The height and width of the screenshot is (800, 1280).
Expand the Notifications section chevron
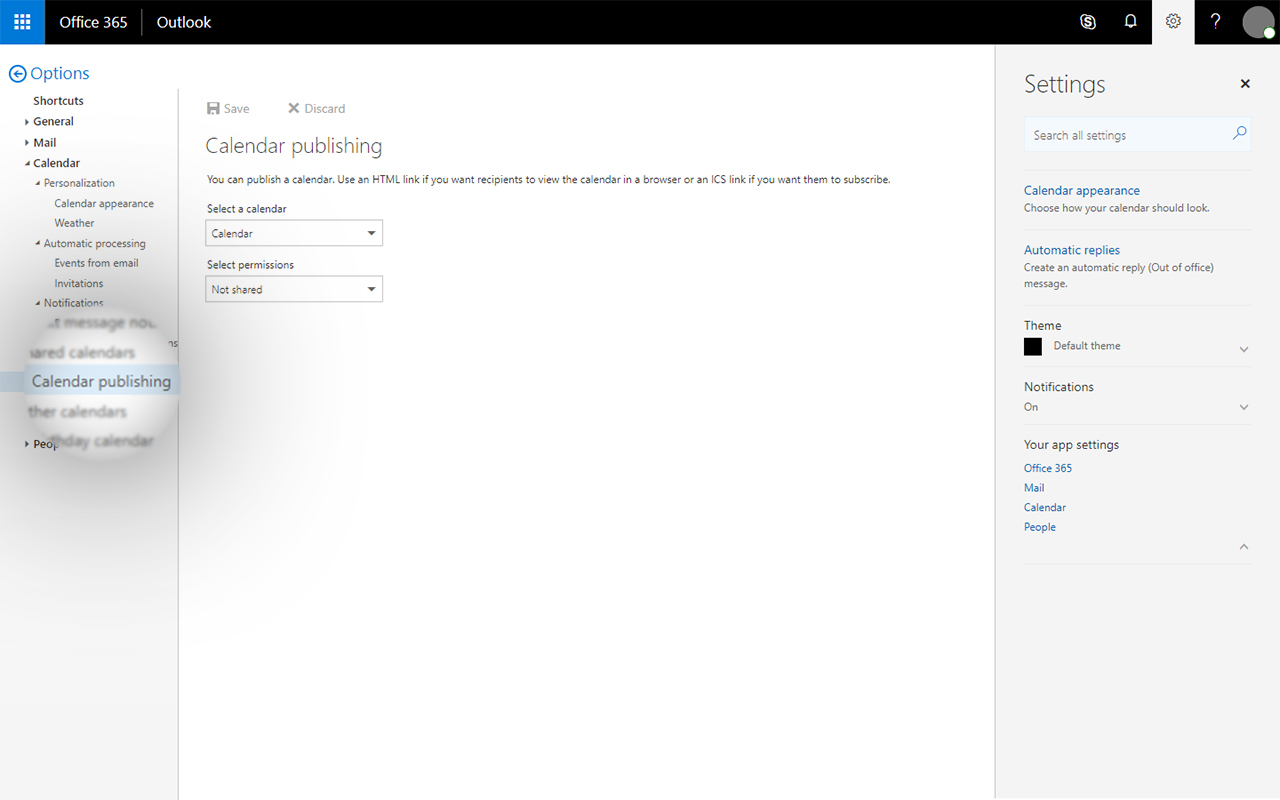(x=1244, y=407)
